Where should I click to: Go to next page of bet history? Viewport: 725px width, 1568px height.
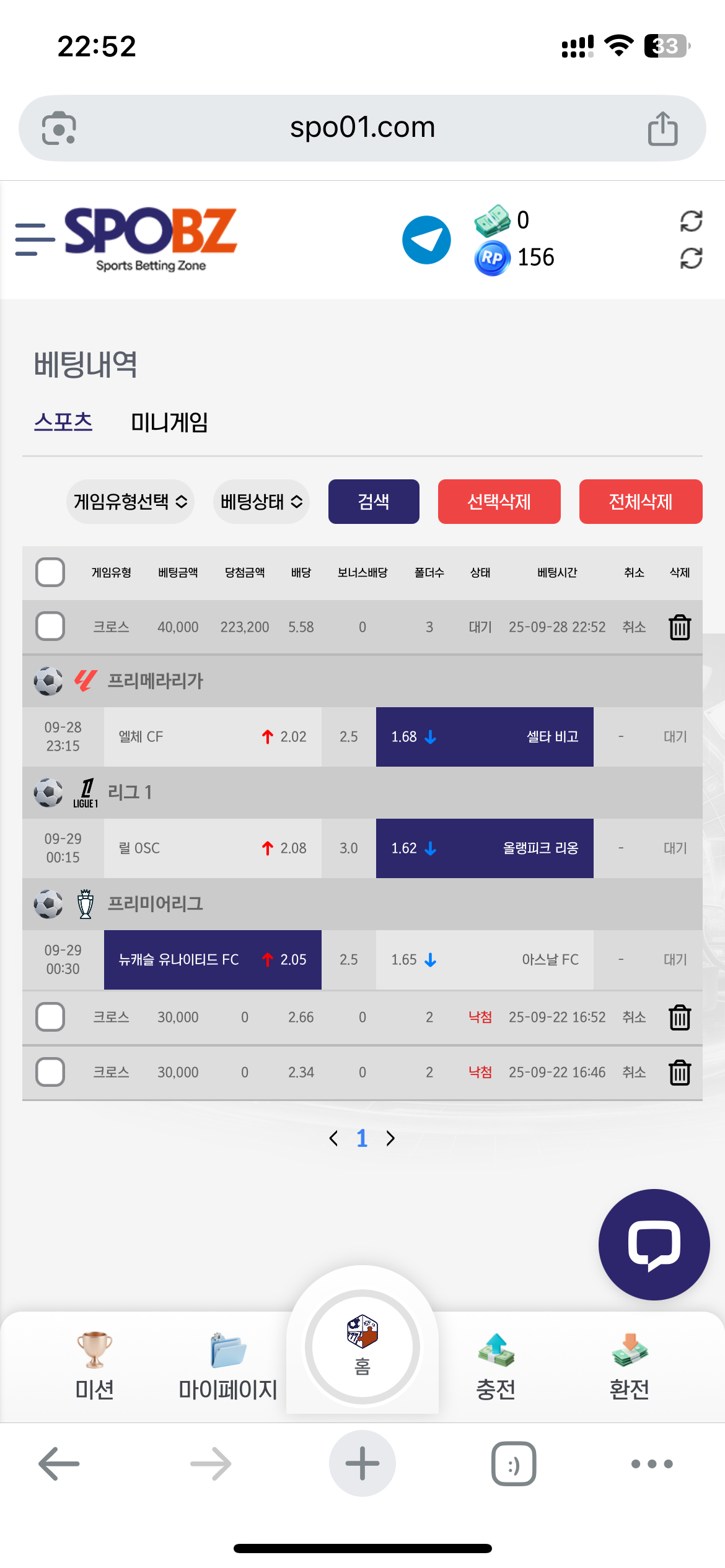point(390,1138)
